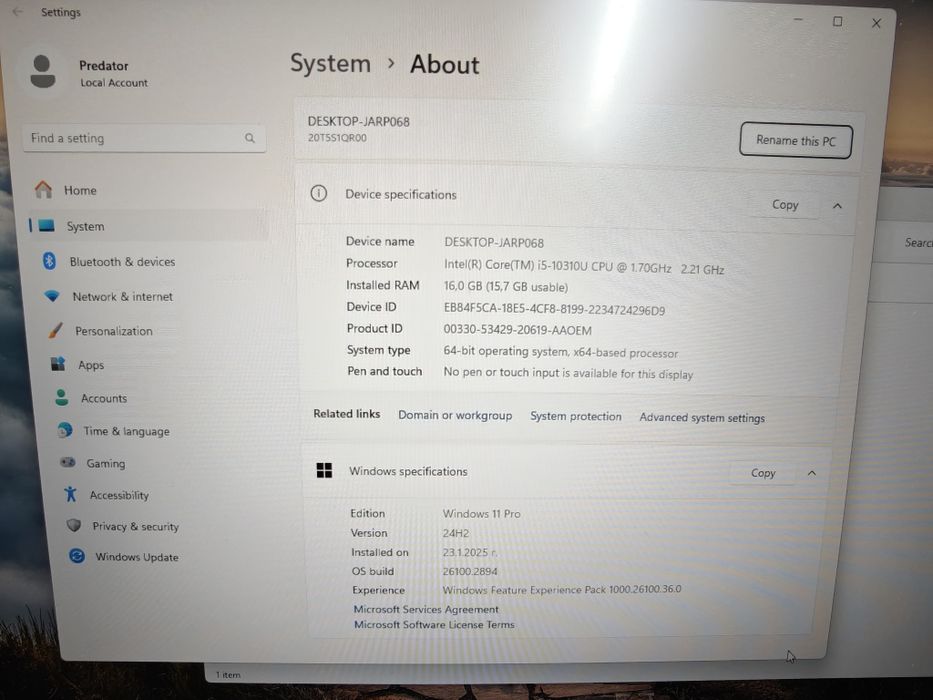Image resolution: width=933 pixels, height=700 pixels.
Task: Open Apps settings
Action: tap(91, 365)
